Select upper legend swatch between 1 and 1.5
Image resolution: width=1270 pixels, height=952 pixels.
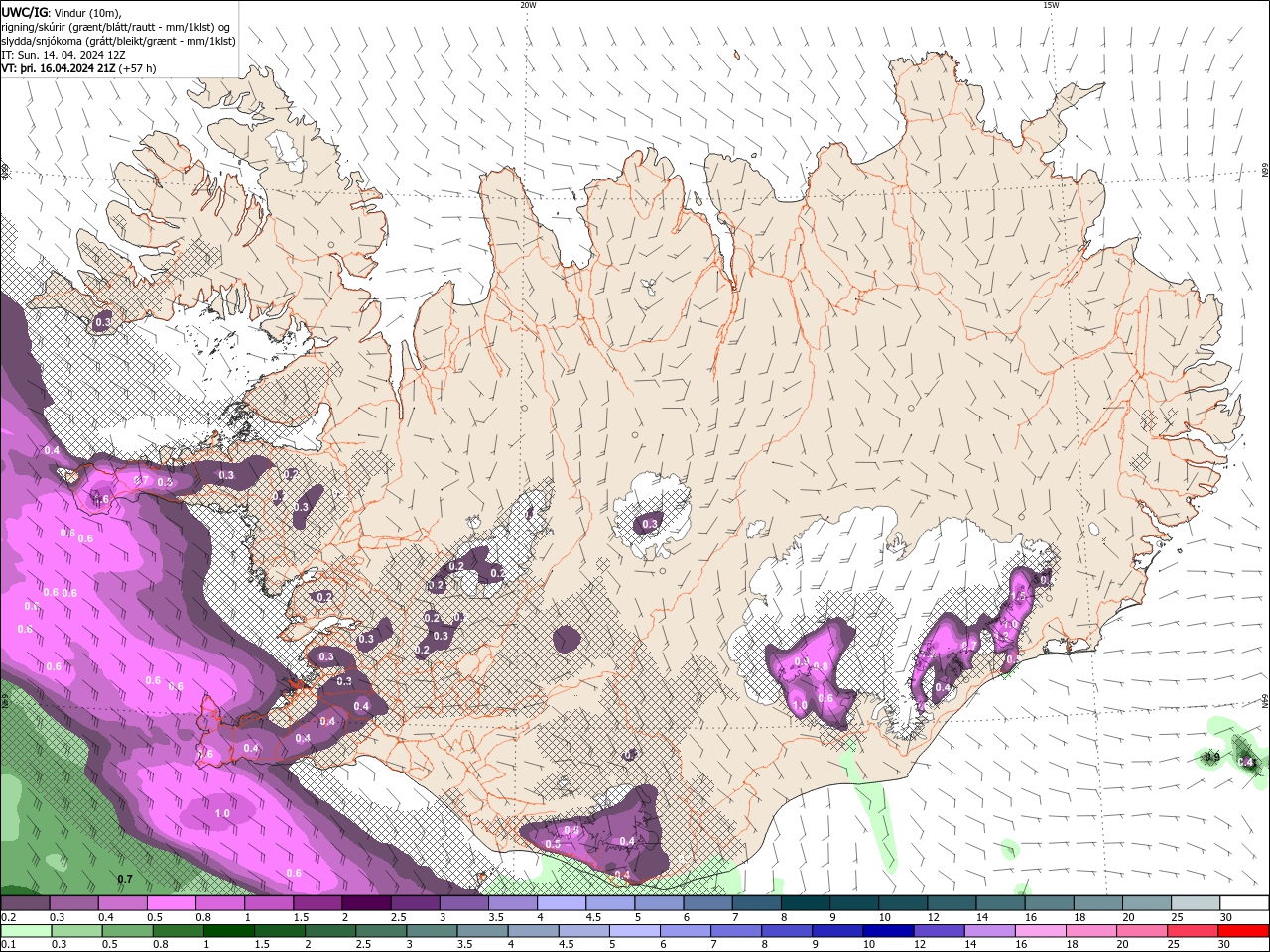[x=268, y=903]
